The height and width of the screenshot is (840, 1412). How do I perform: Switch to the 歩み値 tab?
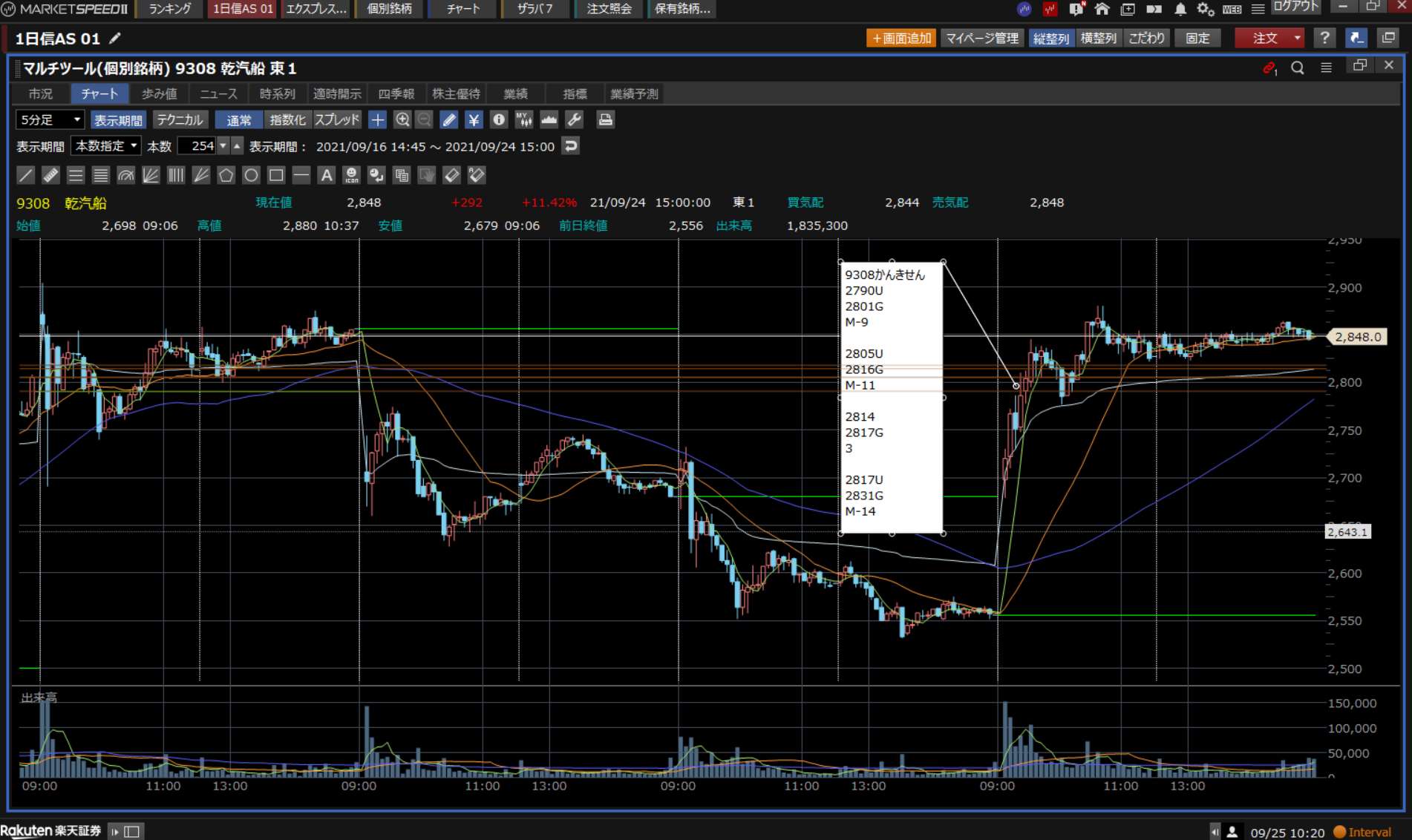pyautogui.click(x=159, y=93)
